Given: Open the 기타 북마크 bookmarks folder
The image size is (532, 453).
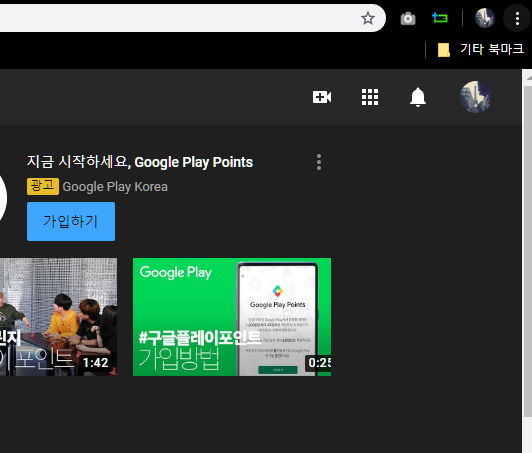Looking at the screenshot, I should [x=480, y=50].
